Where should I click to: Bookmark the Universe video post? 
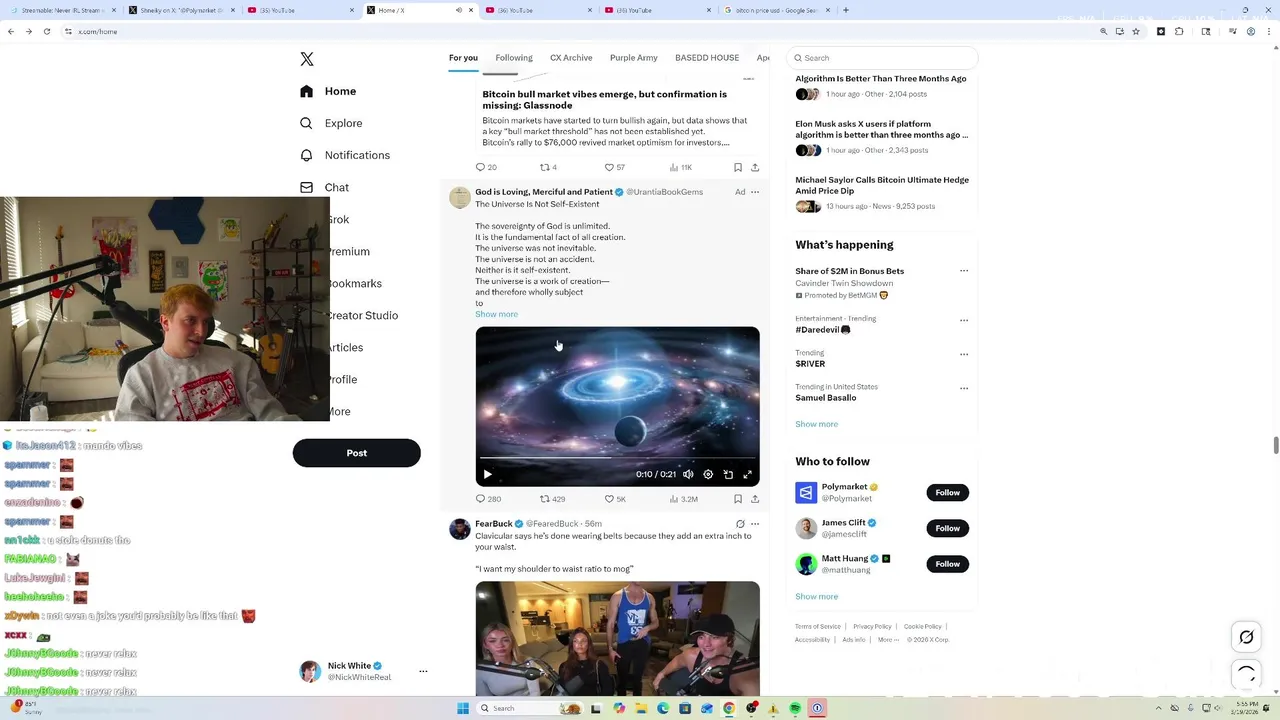point(738,499)
